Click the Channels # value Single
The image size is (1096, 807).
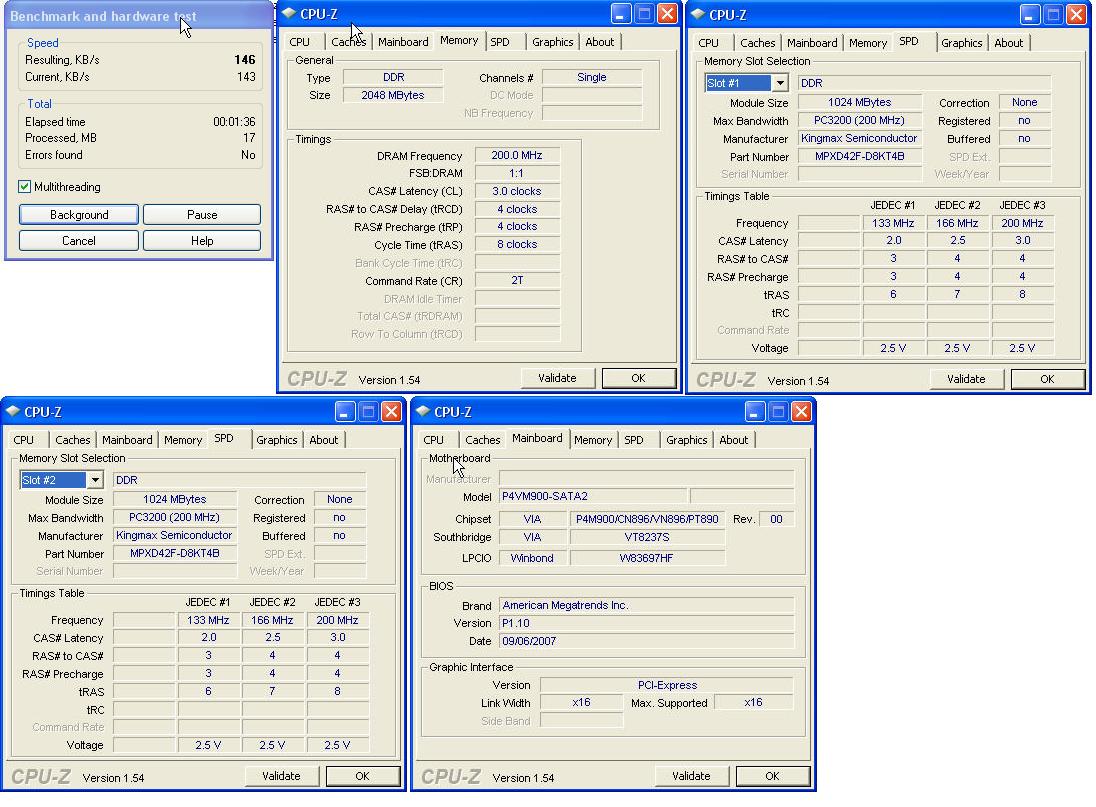[x=592, y=77]
